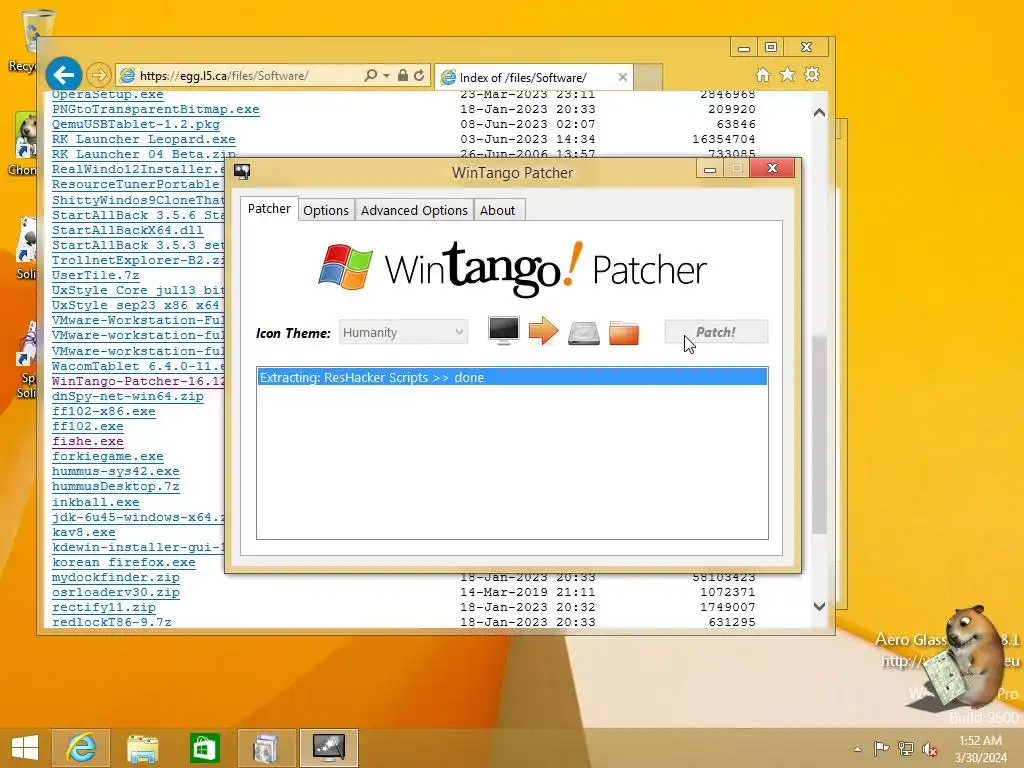The height and width of the screenshot is (768, 1024).
Task: Open UserTile.7z link
Action: (95, 275)
